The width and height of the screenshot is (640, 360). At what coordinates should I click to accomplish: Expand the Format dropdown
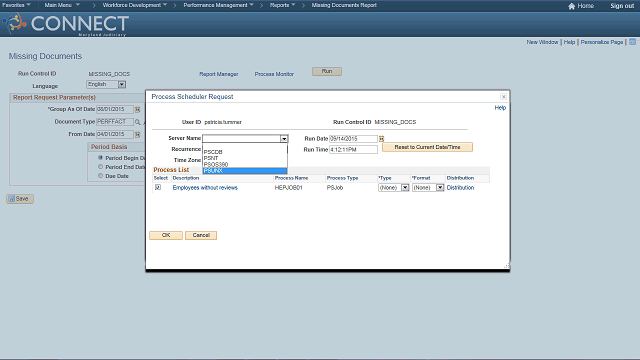pyautogui.click(x=440, y=188)
